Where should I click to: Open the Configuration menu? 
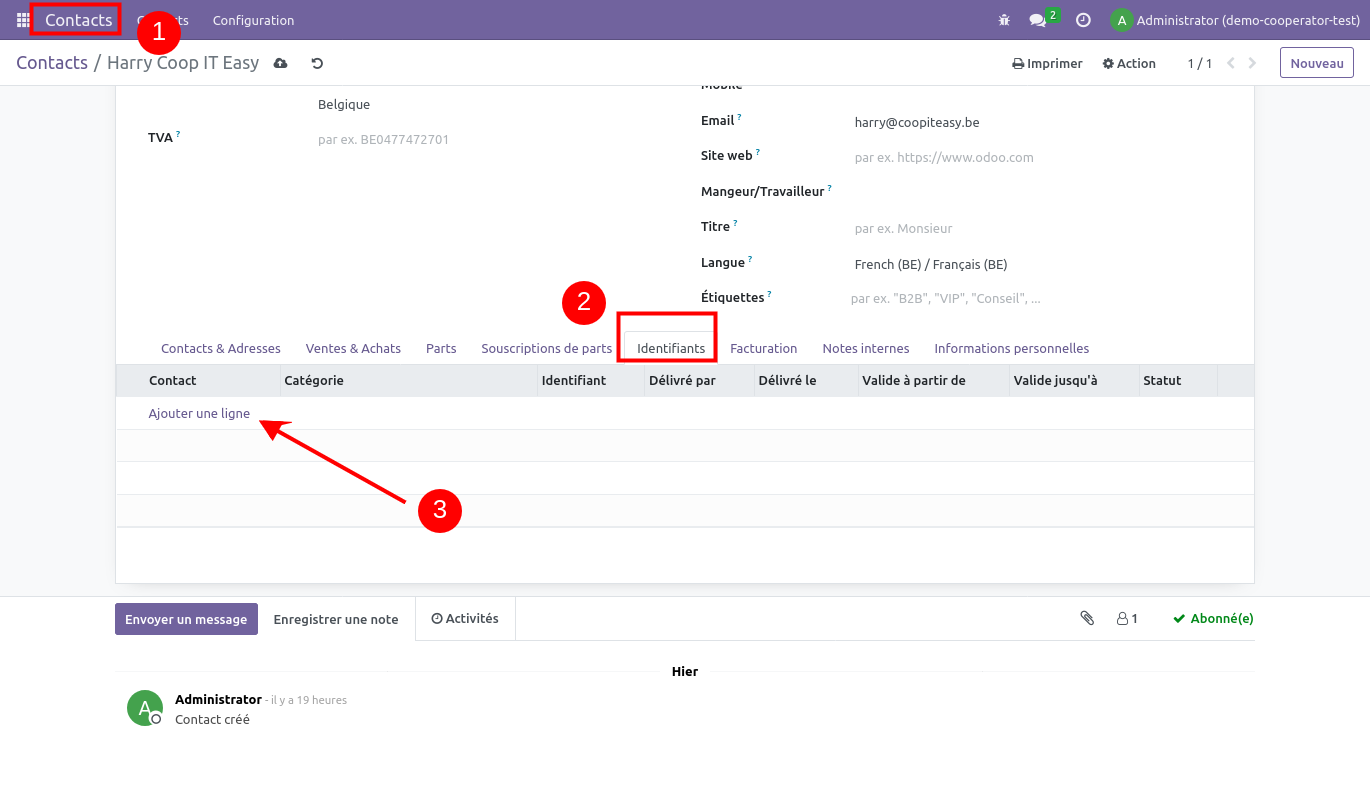pyautogui.click(x=253, y=20)
